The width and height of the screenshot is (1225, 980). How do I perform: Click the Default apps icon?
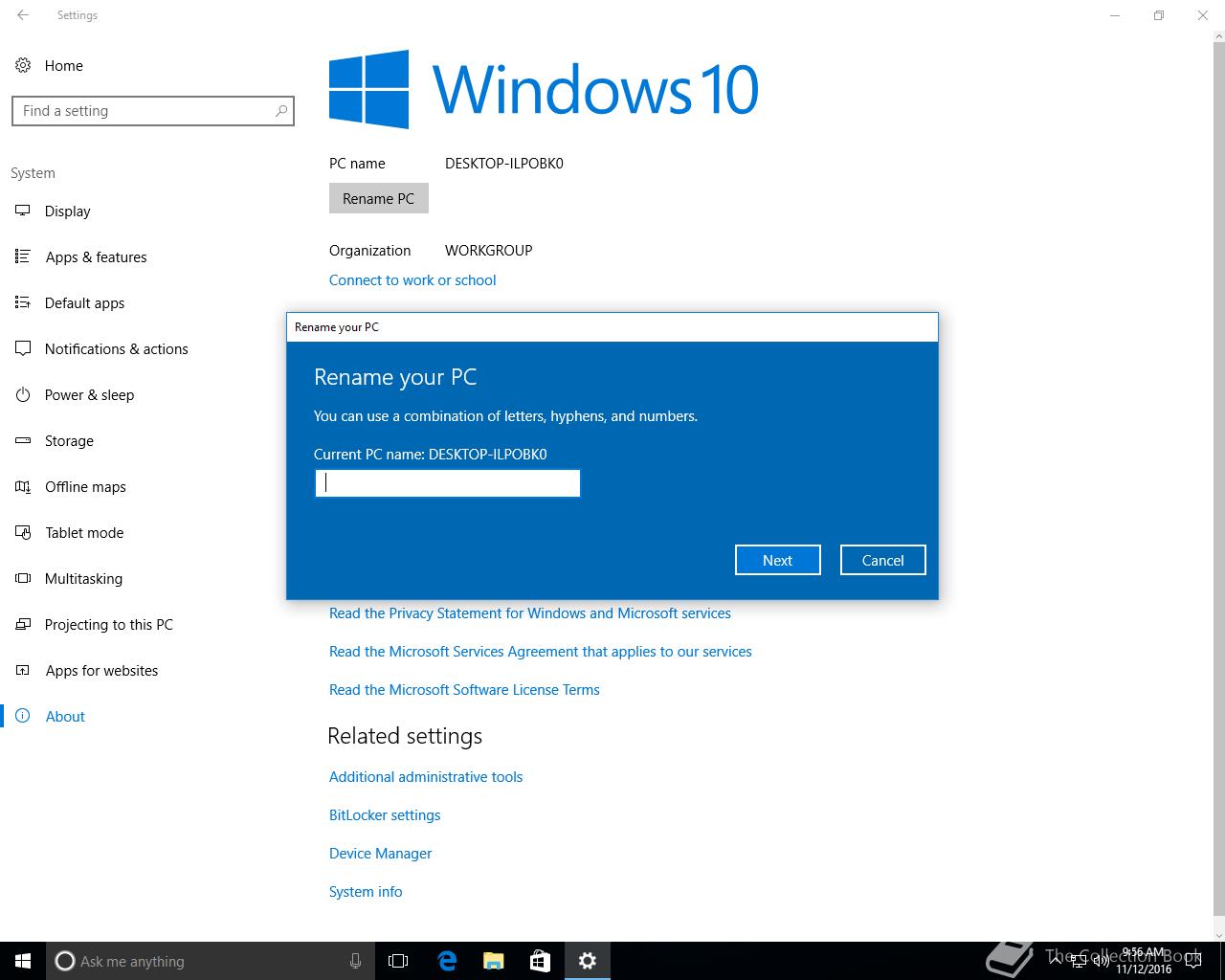[x=23, y=302]
